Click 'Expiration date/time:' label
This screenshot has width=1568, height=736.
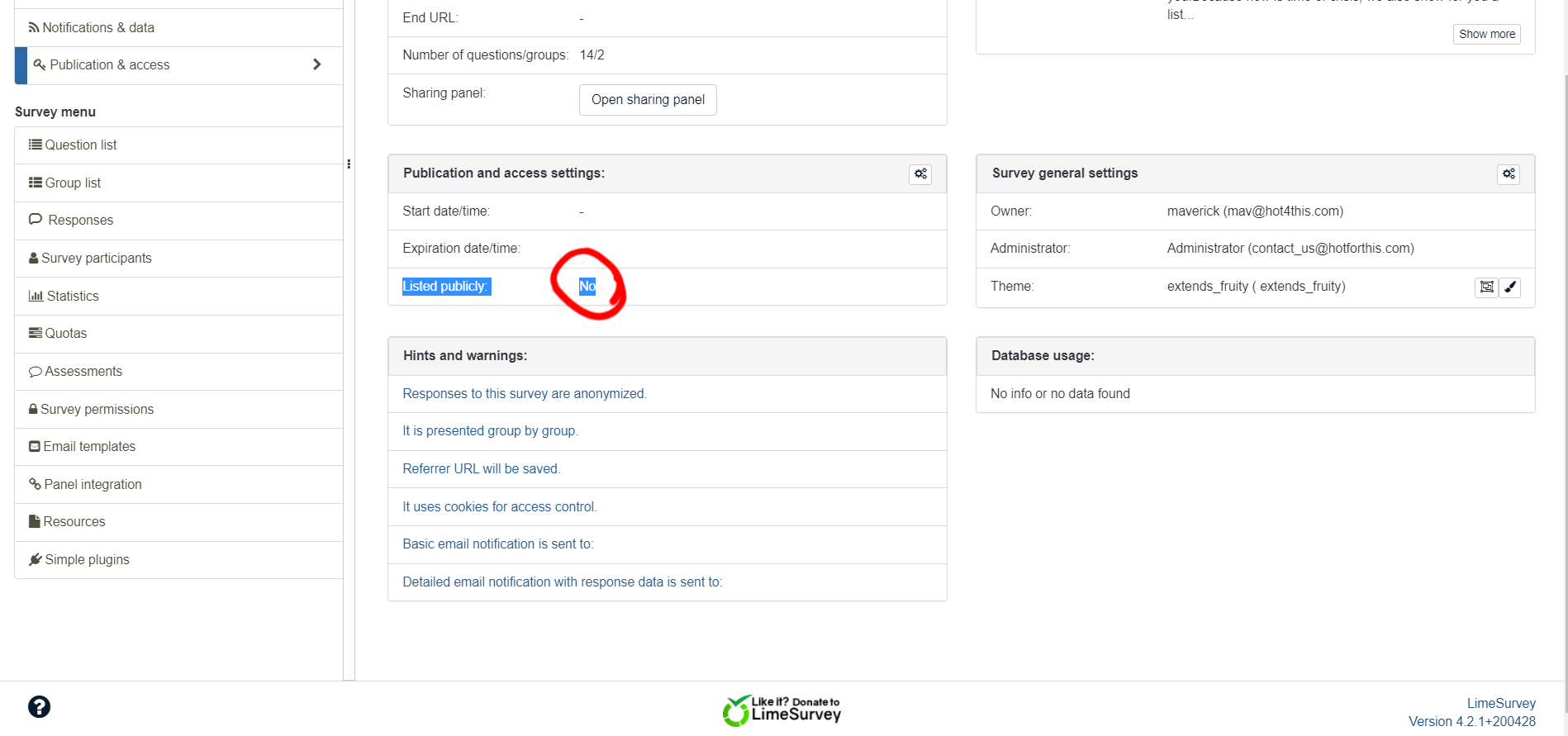462,249
